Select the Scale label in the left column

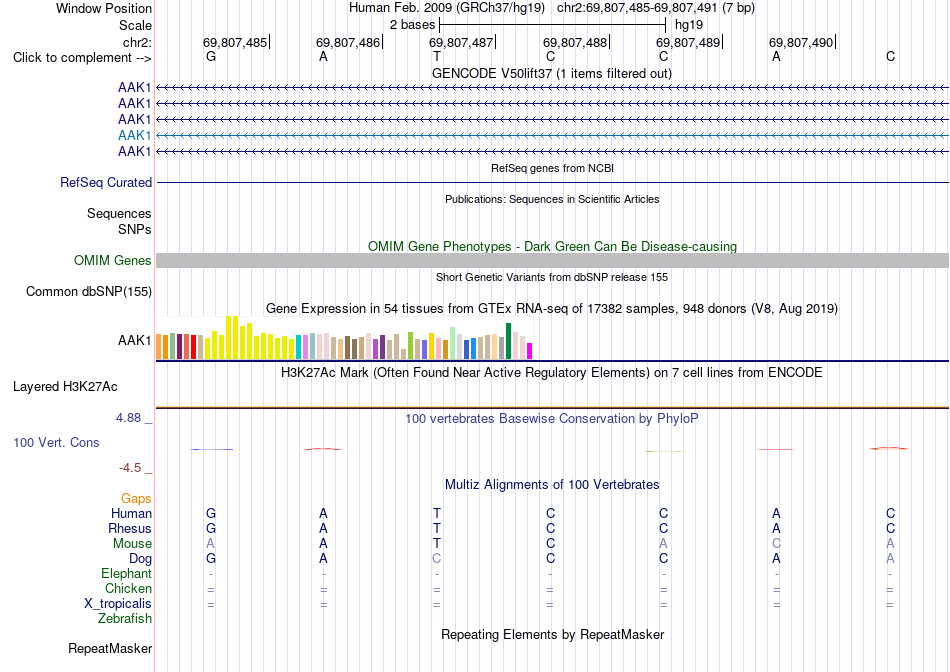(x=135, y=25)
